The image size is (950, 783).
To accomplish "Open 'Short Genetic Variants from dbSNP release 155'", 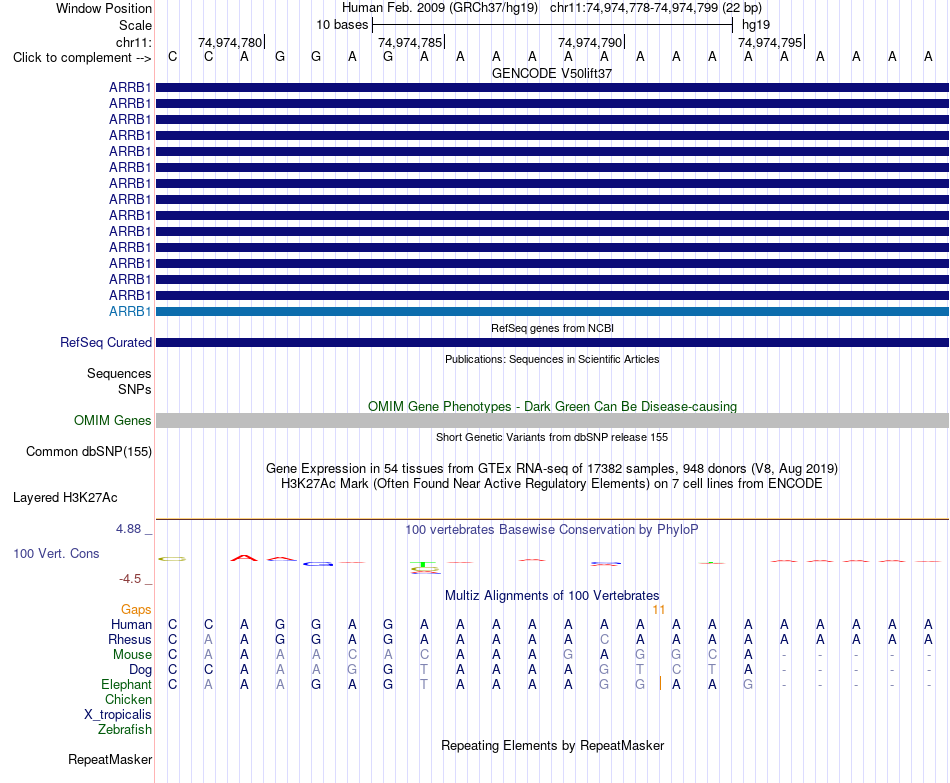I will 552,438.
